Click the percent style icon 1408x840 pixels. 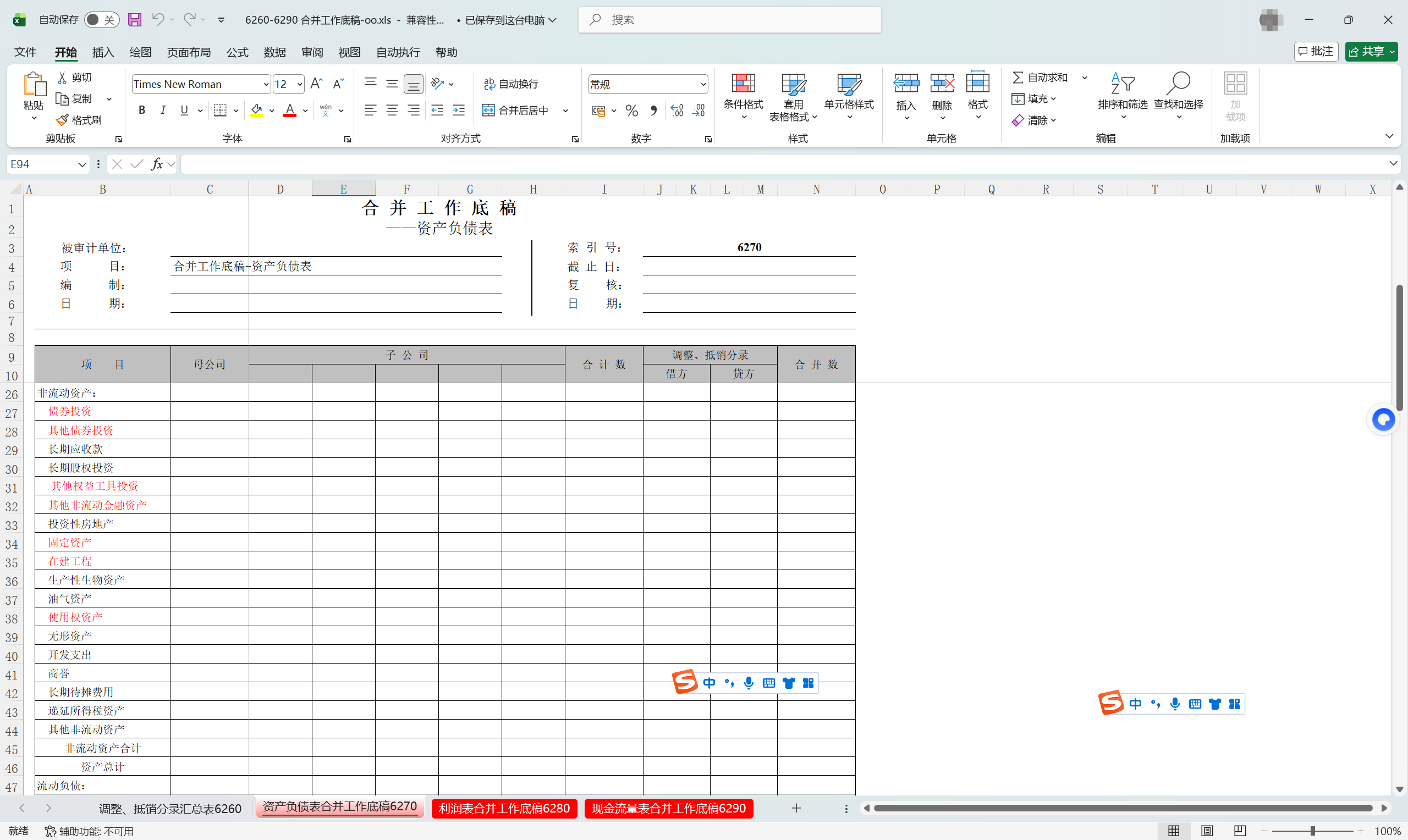(x=632, y=110)
